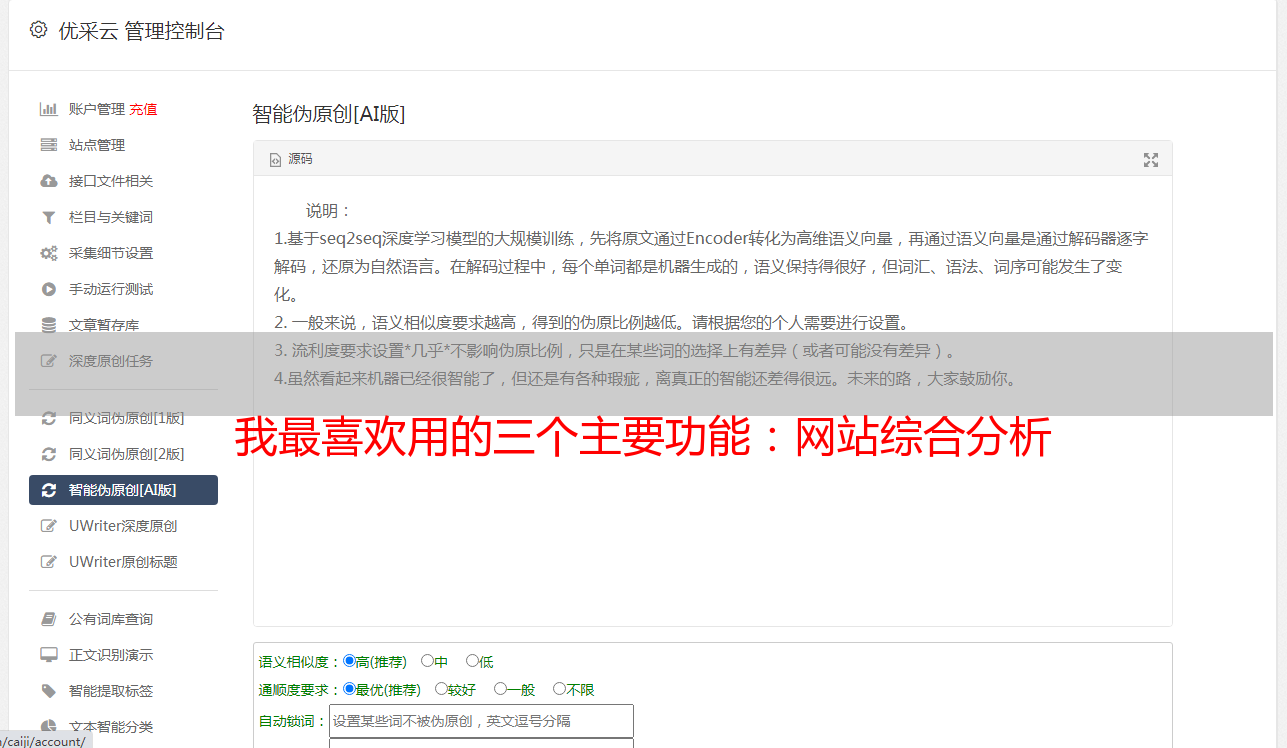
Task: Open 文章暂存库 sidebar link
Action: [x=103, y=325]
